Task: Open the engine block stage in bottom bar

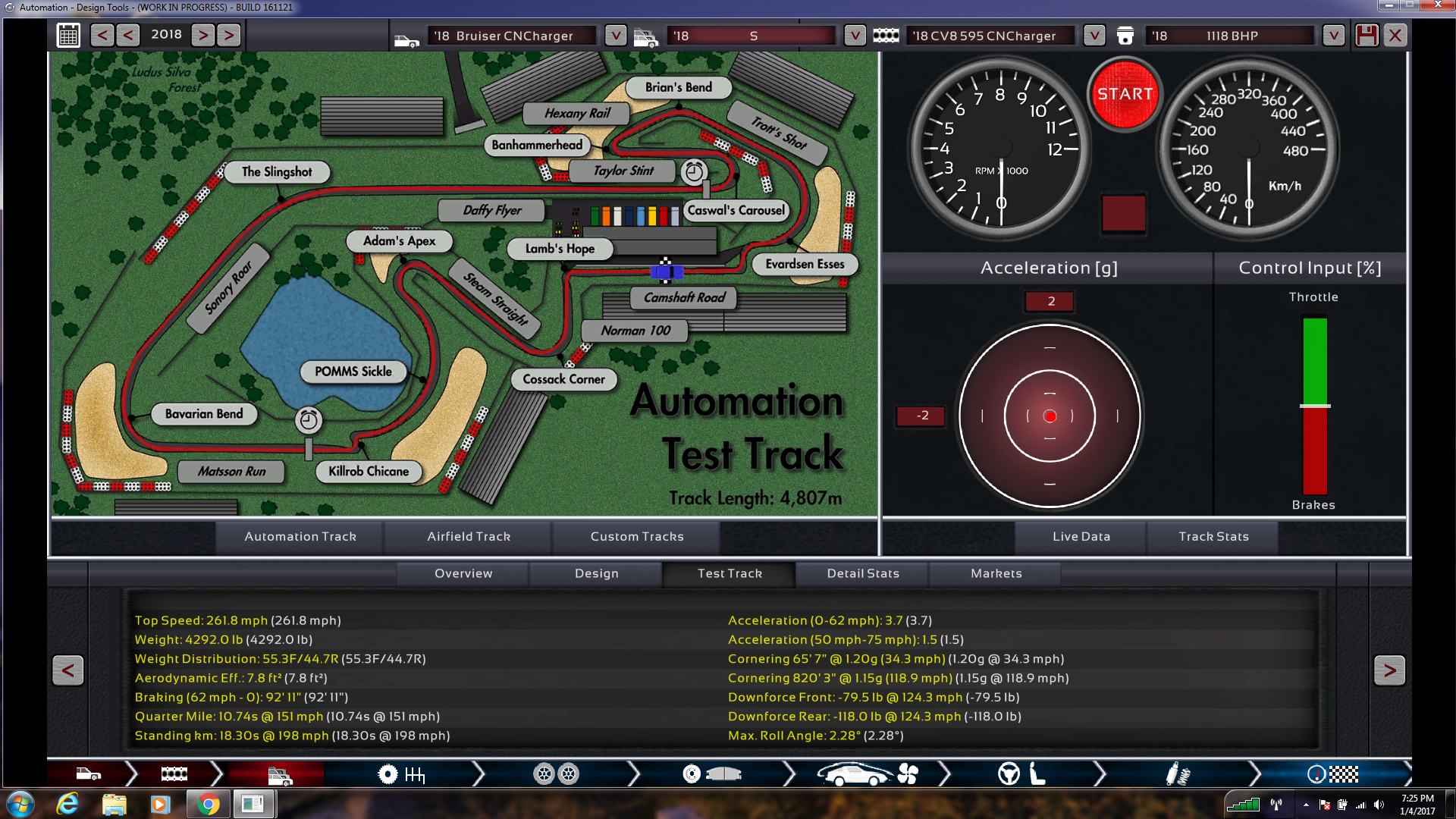Action: (x=174, y=774)
